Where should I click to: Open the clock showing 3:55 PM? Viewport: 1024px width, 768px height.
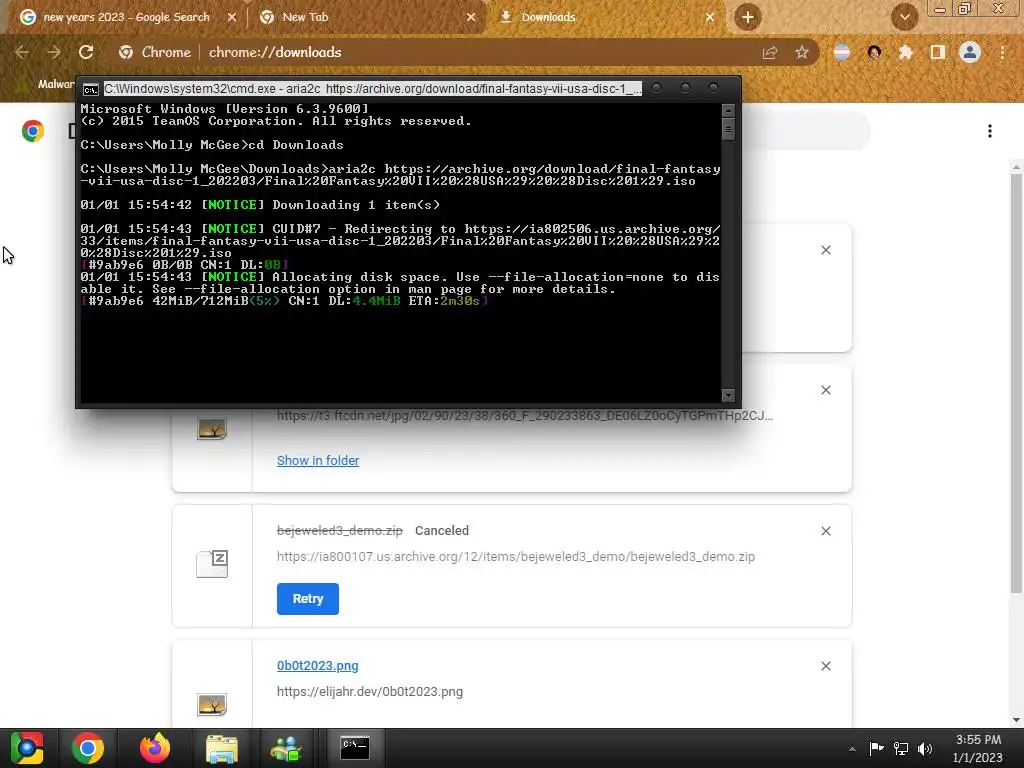[978, 748]
